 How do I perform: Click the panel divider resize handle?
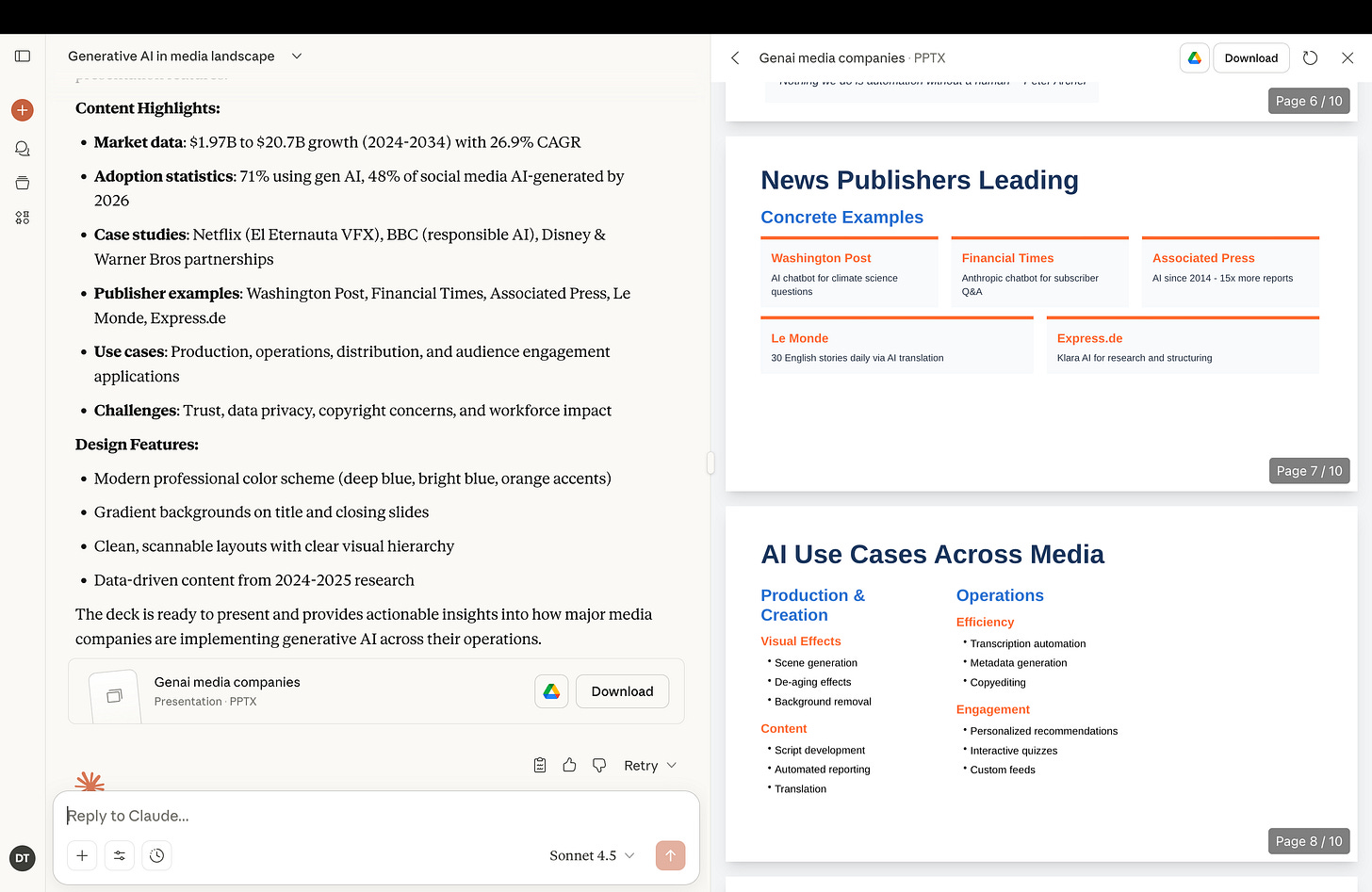pyautogui.click(x=710, y=462)
